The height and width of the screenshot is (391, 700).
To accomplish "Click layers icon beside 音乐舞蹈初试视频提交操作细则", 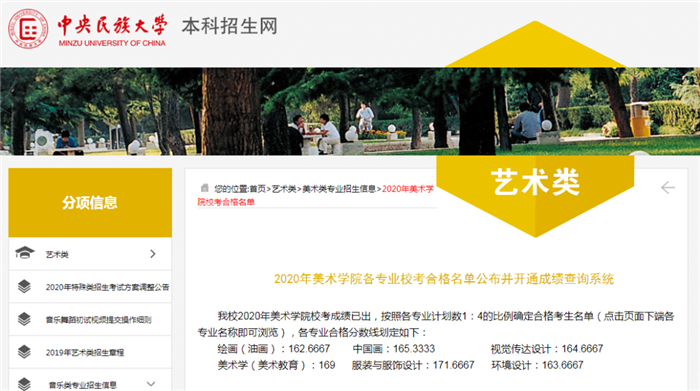I will (24, 319).
